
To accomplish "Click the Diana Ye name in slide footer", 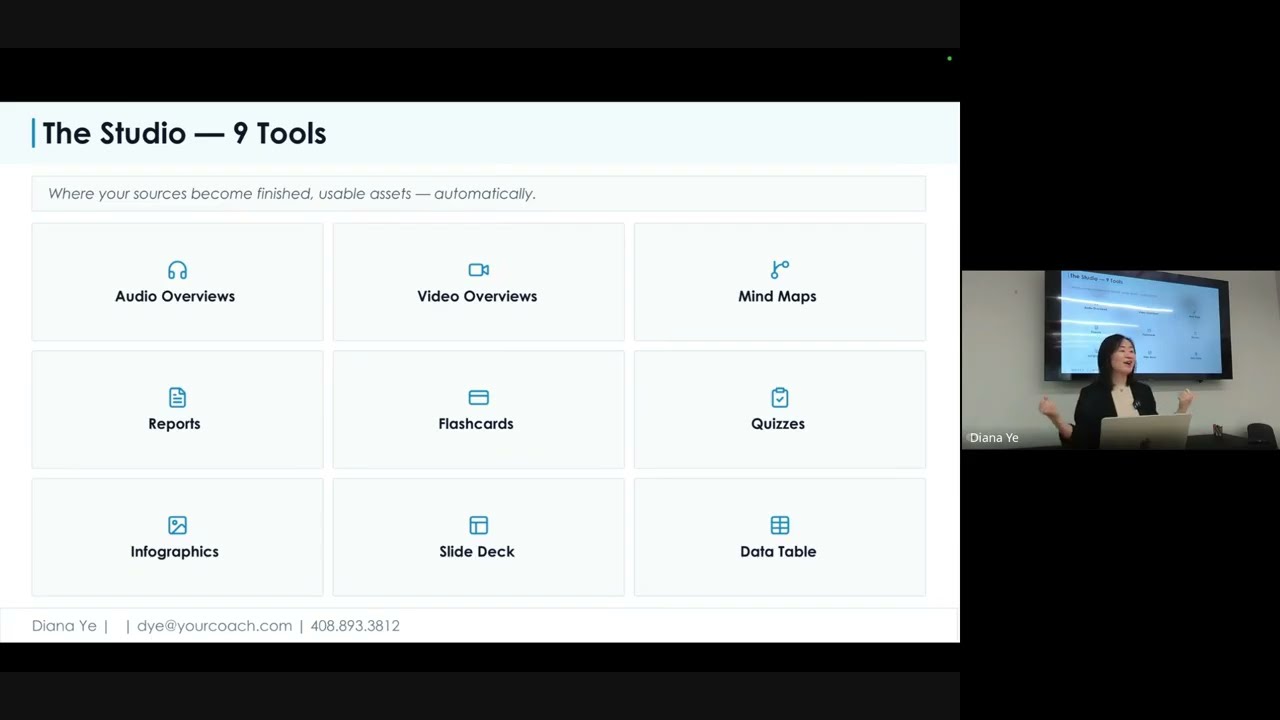I will 64,626.
